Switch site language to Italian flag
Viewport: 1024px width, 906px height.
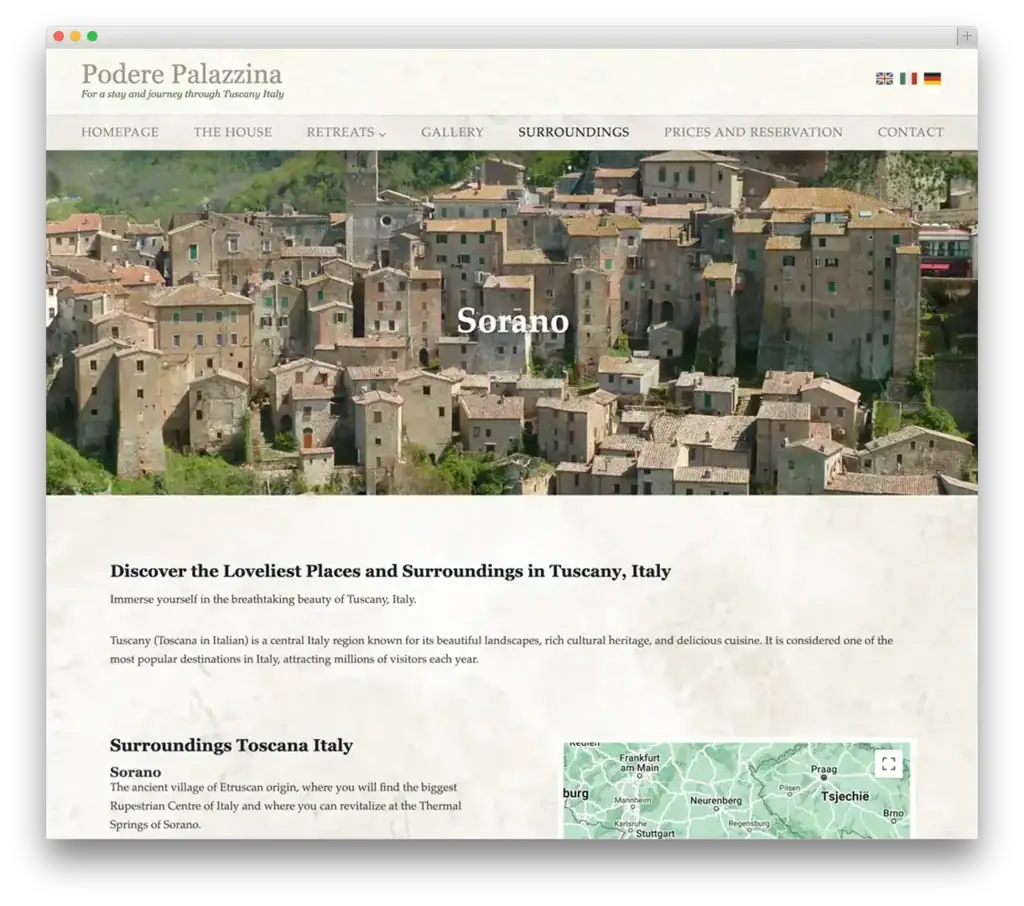(908, 78)
